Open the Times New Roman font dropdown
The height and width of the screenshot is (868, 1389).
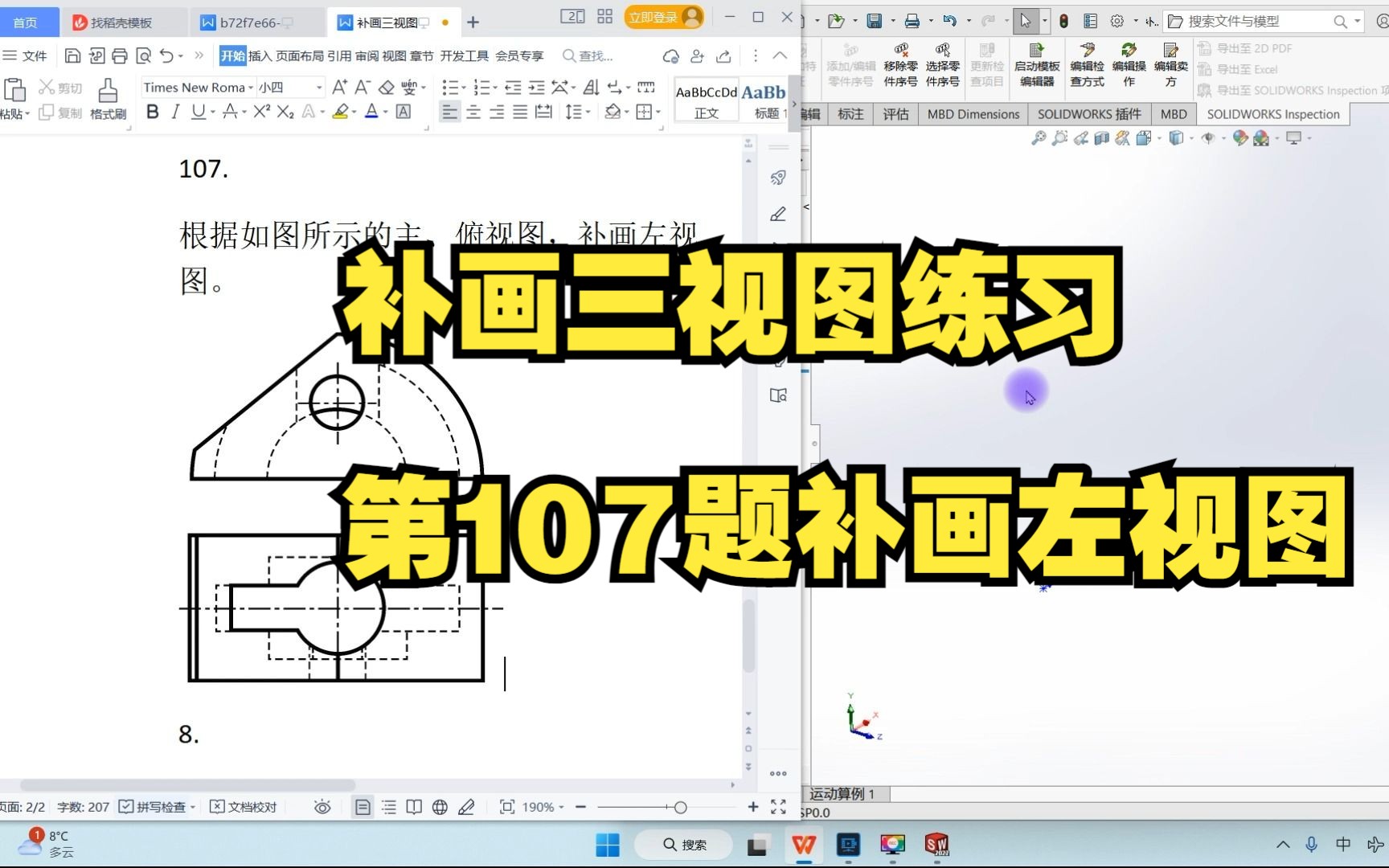pyautogui.click(x=252, y=87)
